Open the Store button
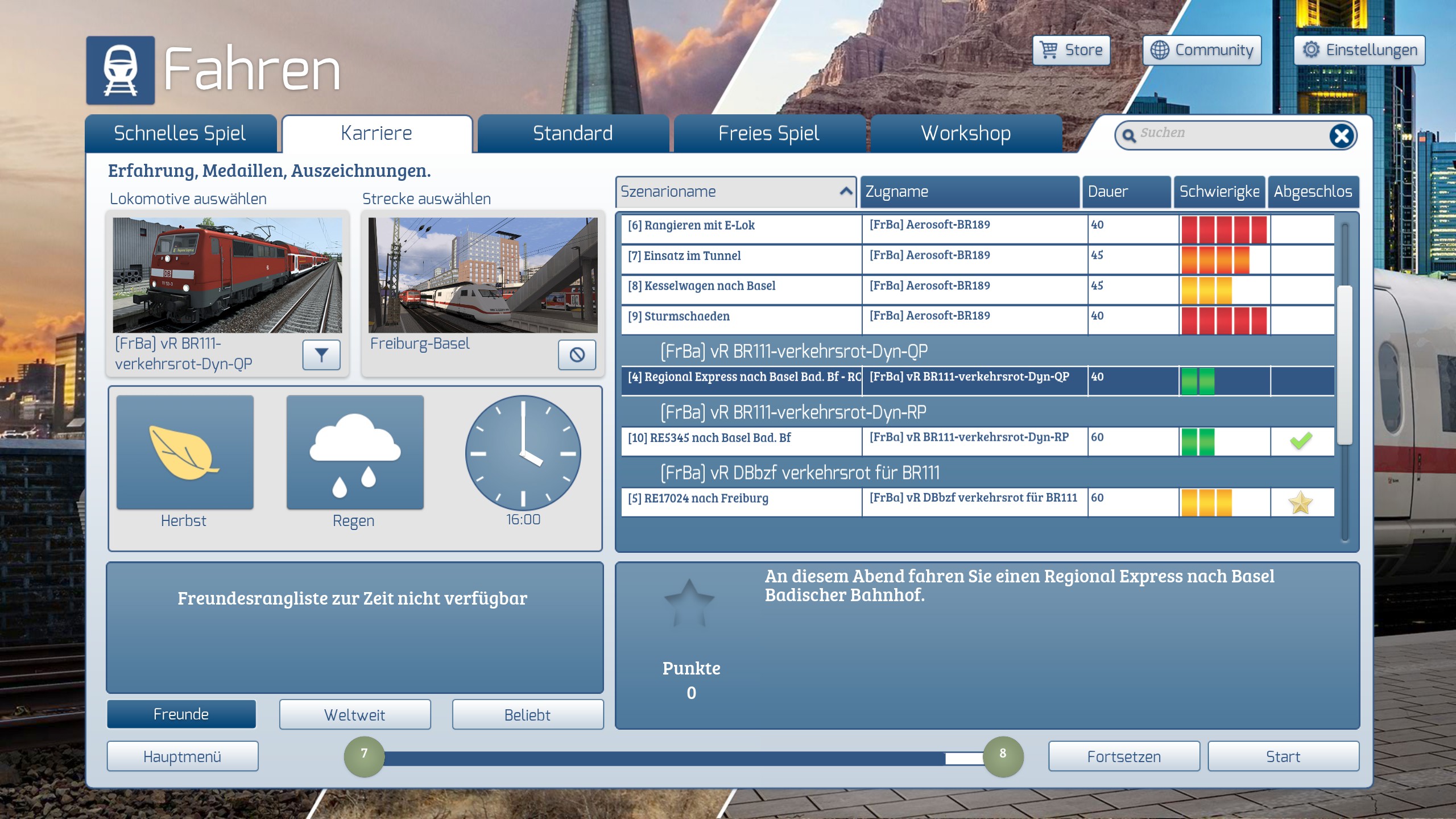Image resolution: width=1456 pixels, height=819 pixels. tap(1072, 50)
